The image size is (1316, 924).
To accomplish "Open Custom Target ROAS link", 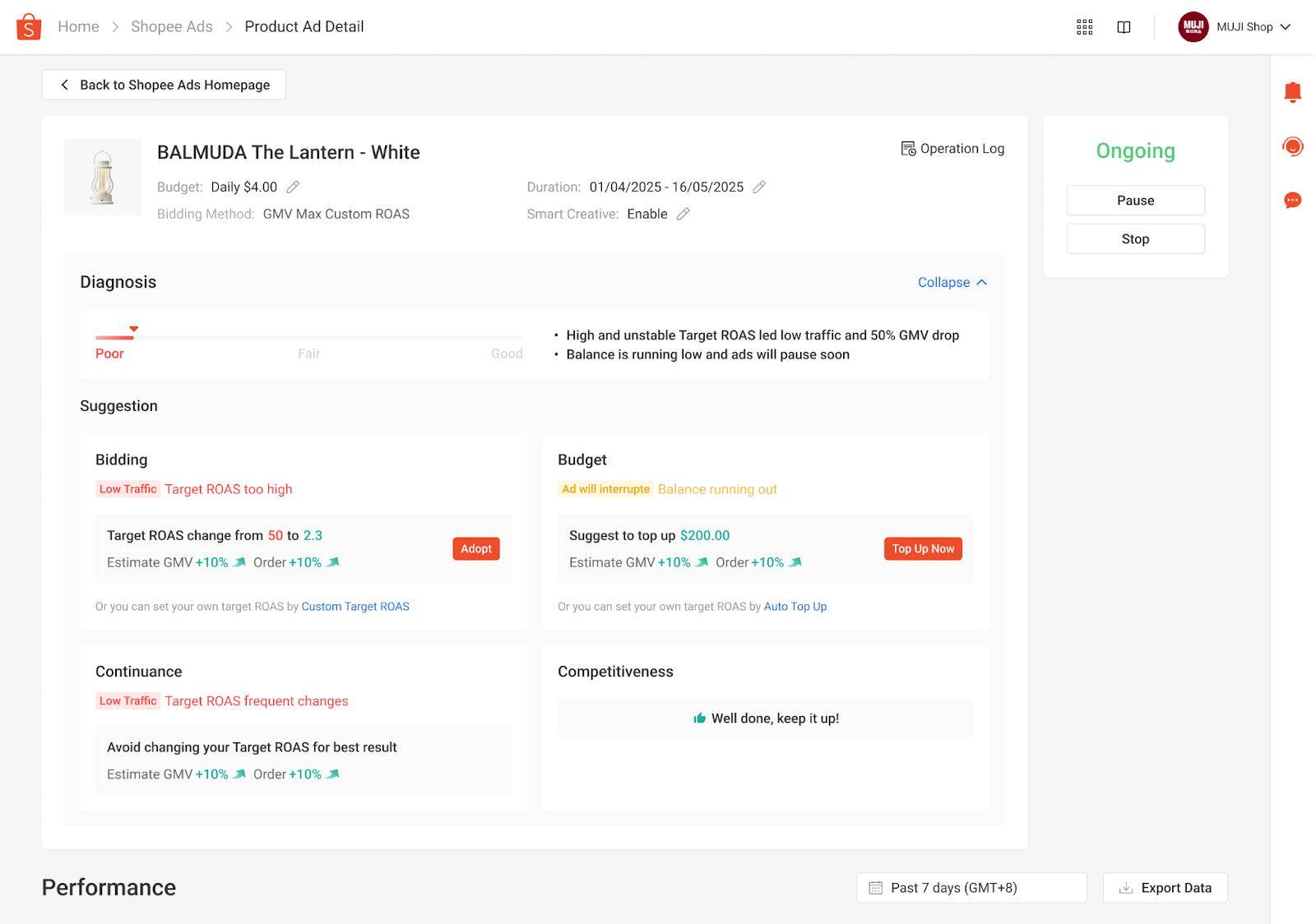I will [x=355, y=607].
